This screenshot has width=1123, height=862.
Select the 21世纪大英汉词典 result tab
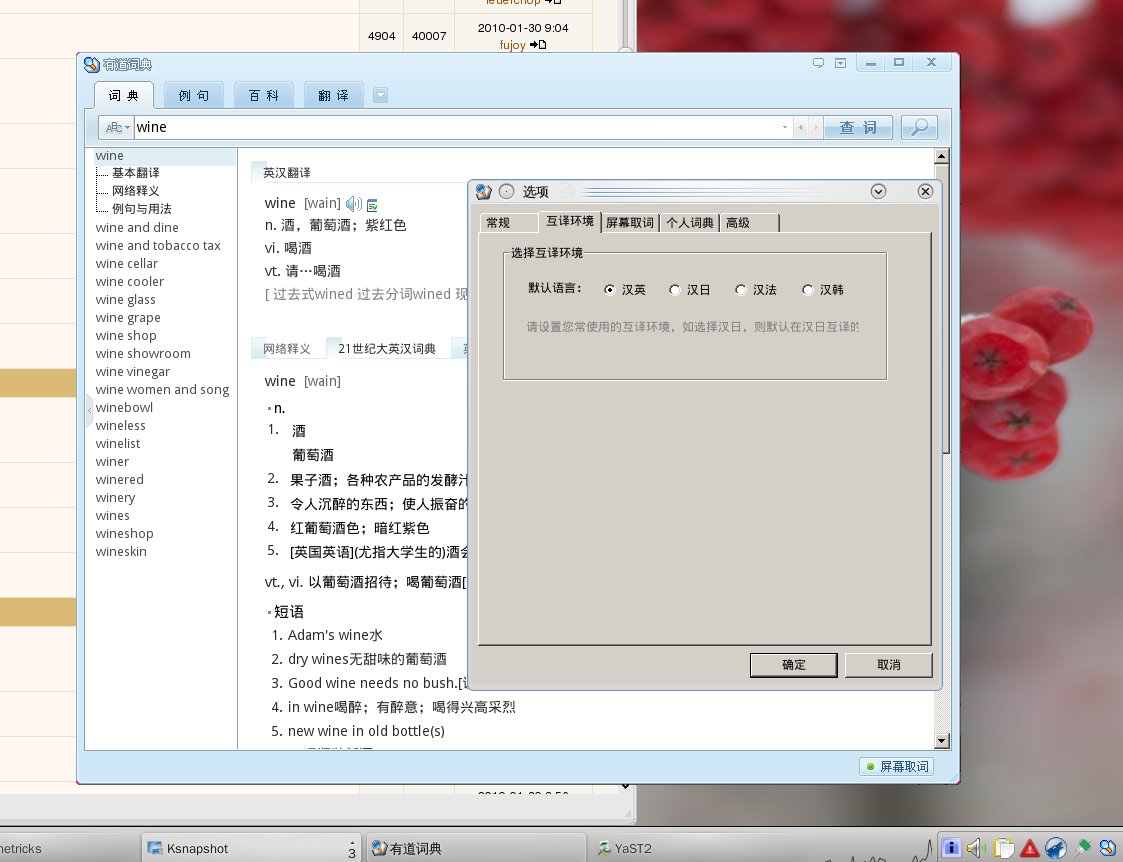[387, 349]
